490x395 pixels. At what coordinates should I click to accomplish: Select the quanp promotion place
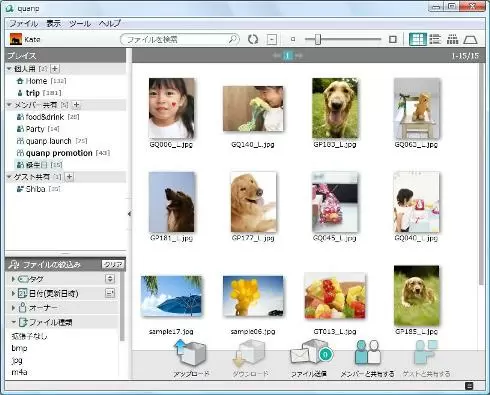click(x=59, y=153)
